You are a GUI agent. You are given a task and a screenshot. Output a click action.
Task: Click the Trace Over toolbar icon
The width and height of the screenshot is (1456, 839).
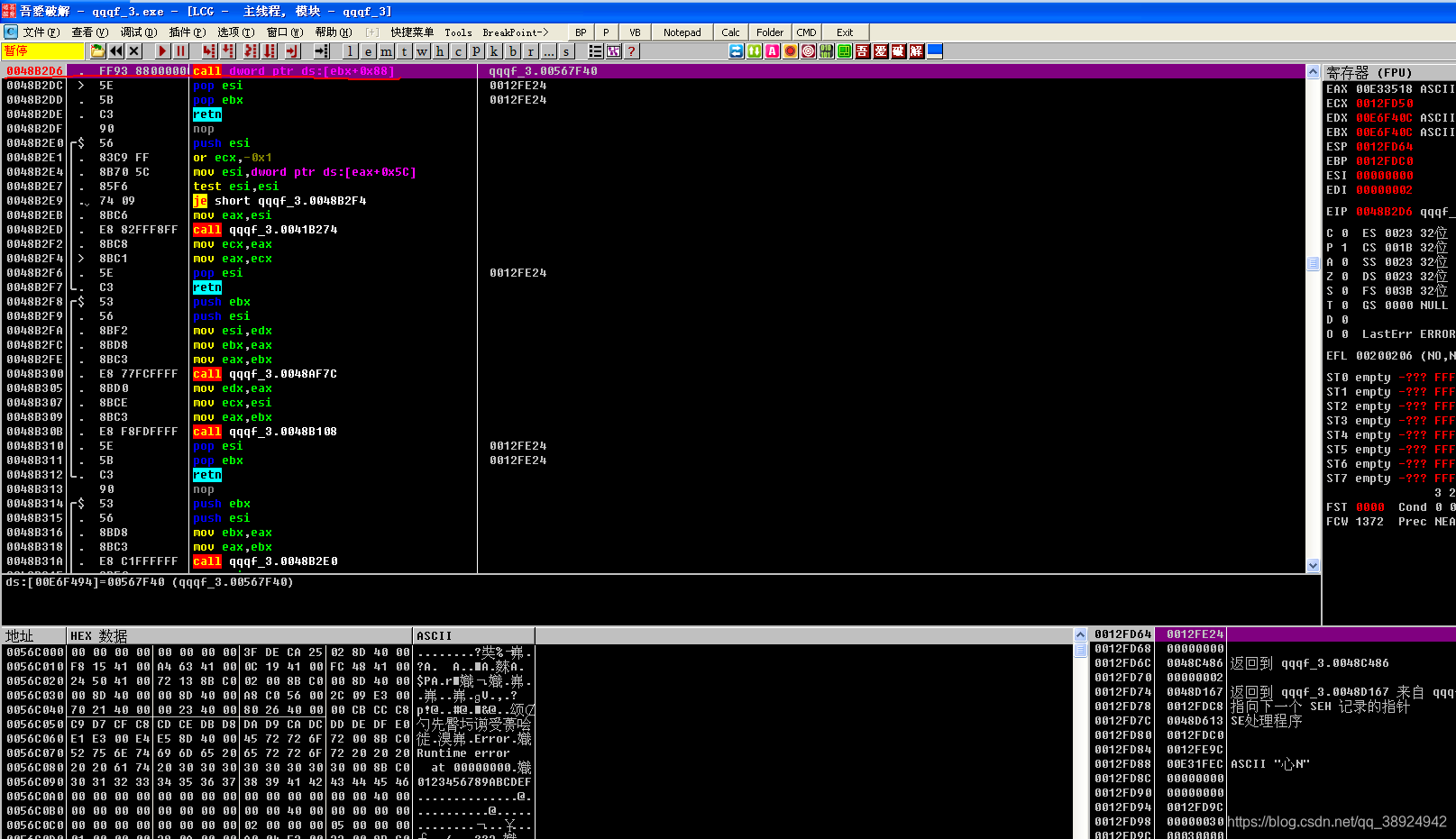(x=270, y=51)
